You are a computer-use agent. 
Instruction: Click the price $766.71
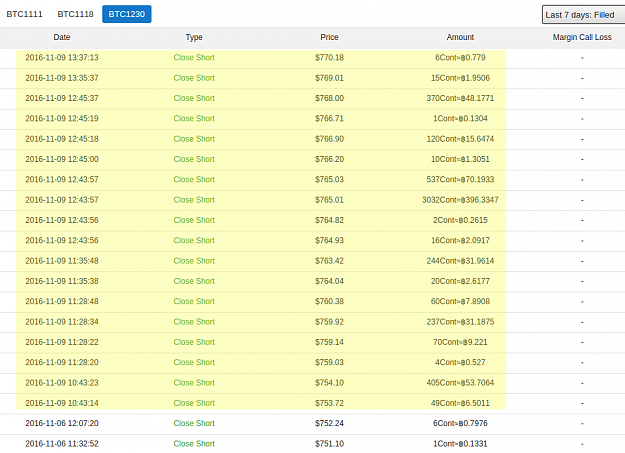tap(329, 118)
